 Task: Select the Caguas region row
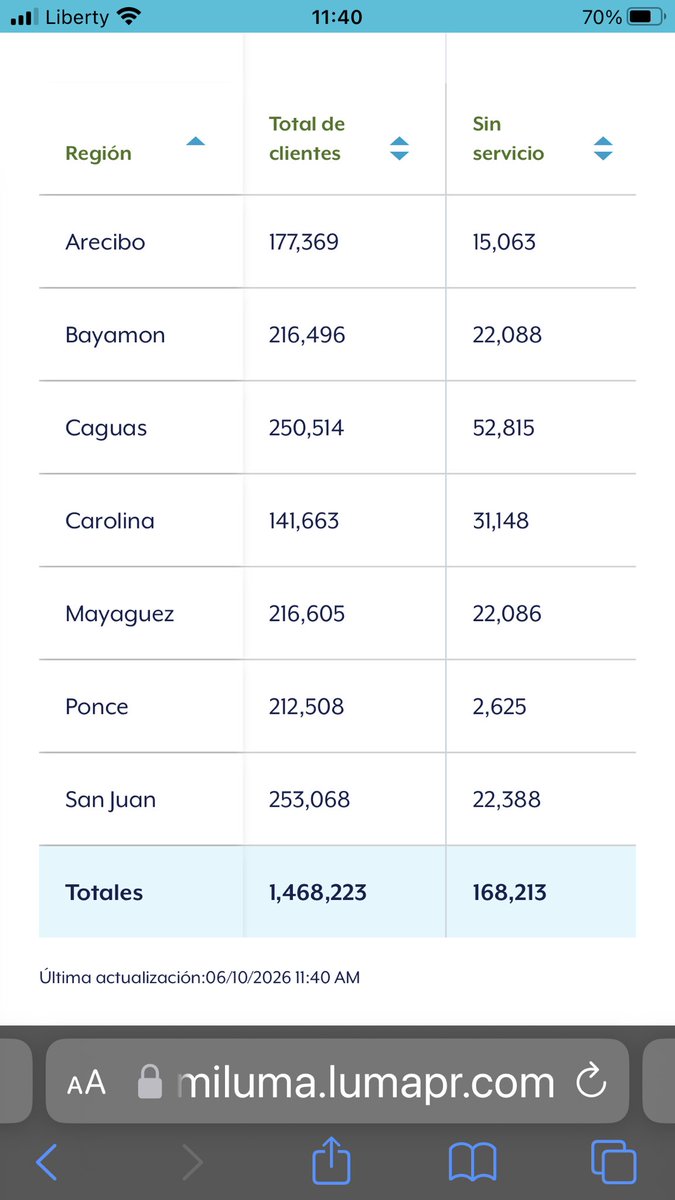click(337, 428)
